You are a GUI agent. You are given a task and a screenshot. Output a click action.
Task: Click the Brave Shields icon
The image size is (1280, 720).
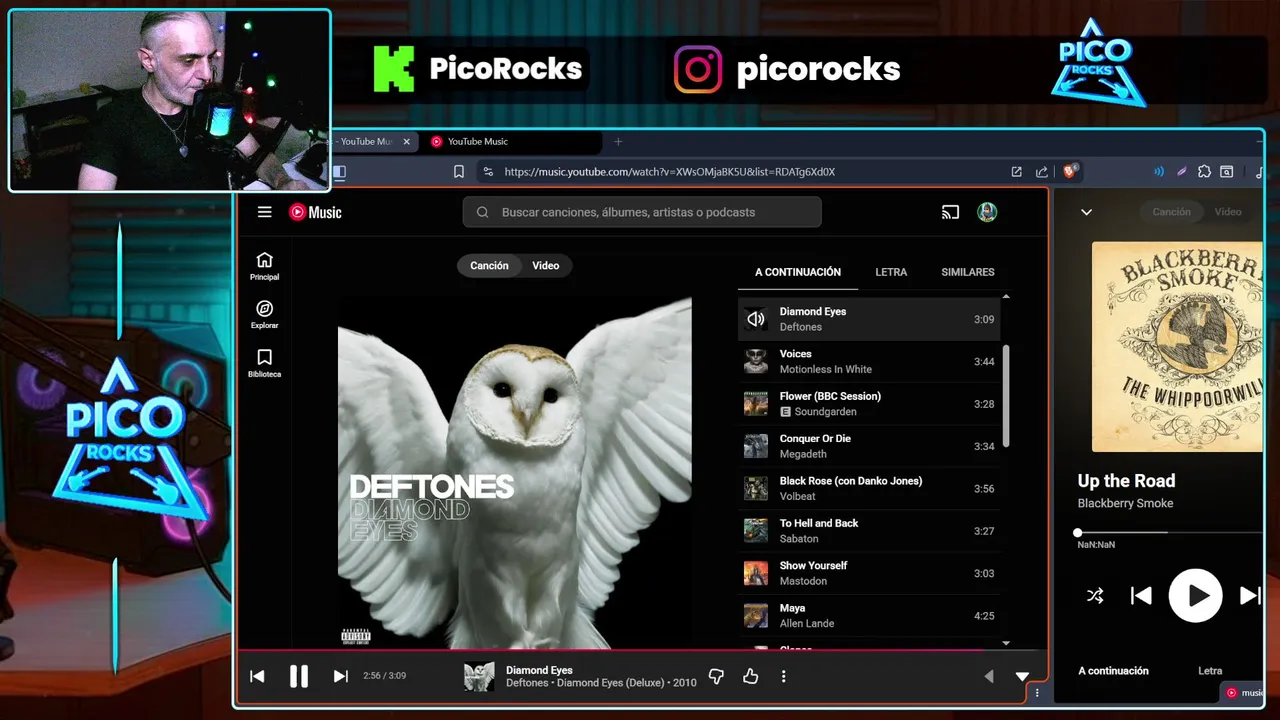tap(1069, 172)
